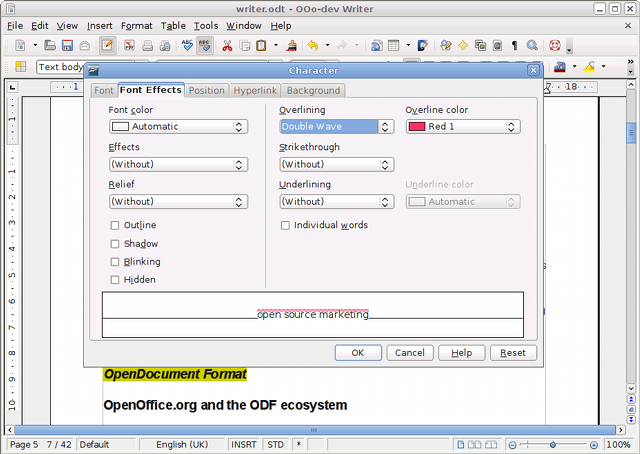
Task: Open Overline color Red 1 selector
Action: pos(462,127)
